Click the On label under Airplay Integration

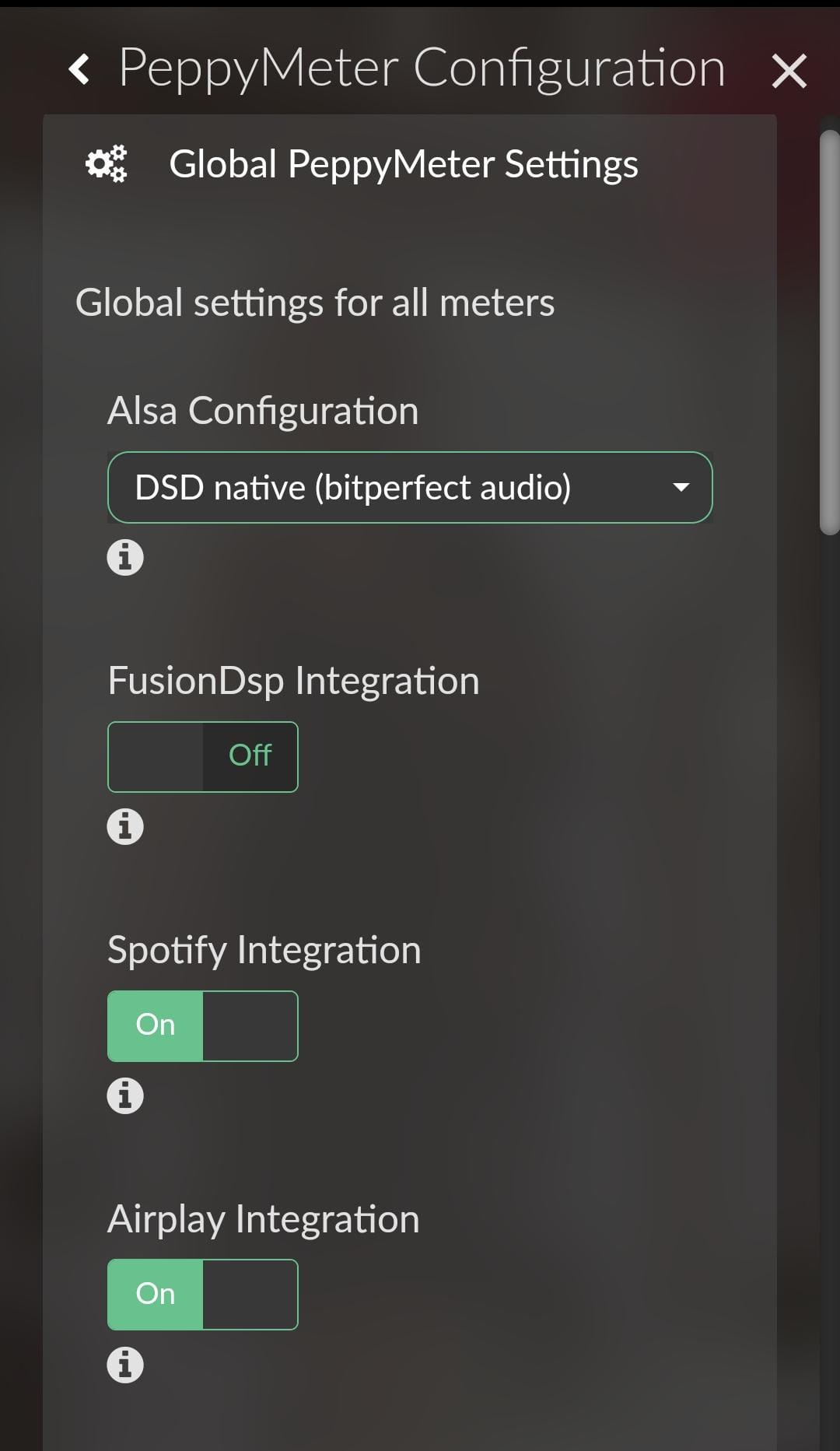(x=156, y=1294)
